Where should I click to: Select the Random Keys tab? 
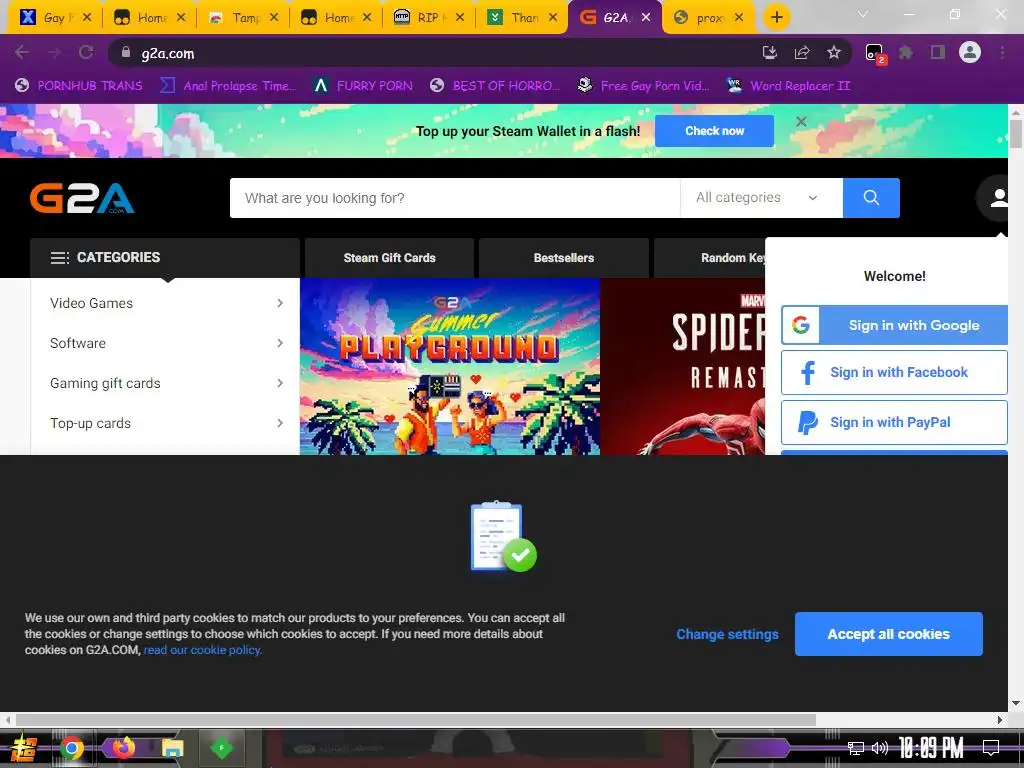click(x=709, y=258)
